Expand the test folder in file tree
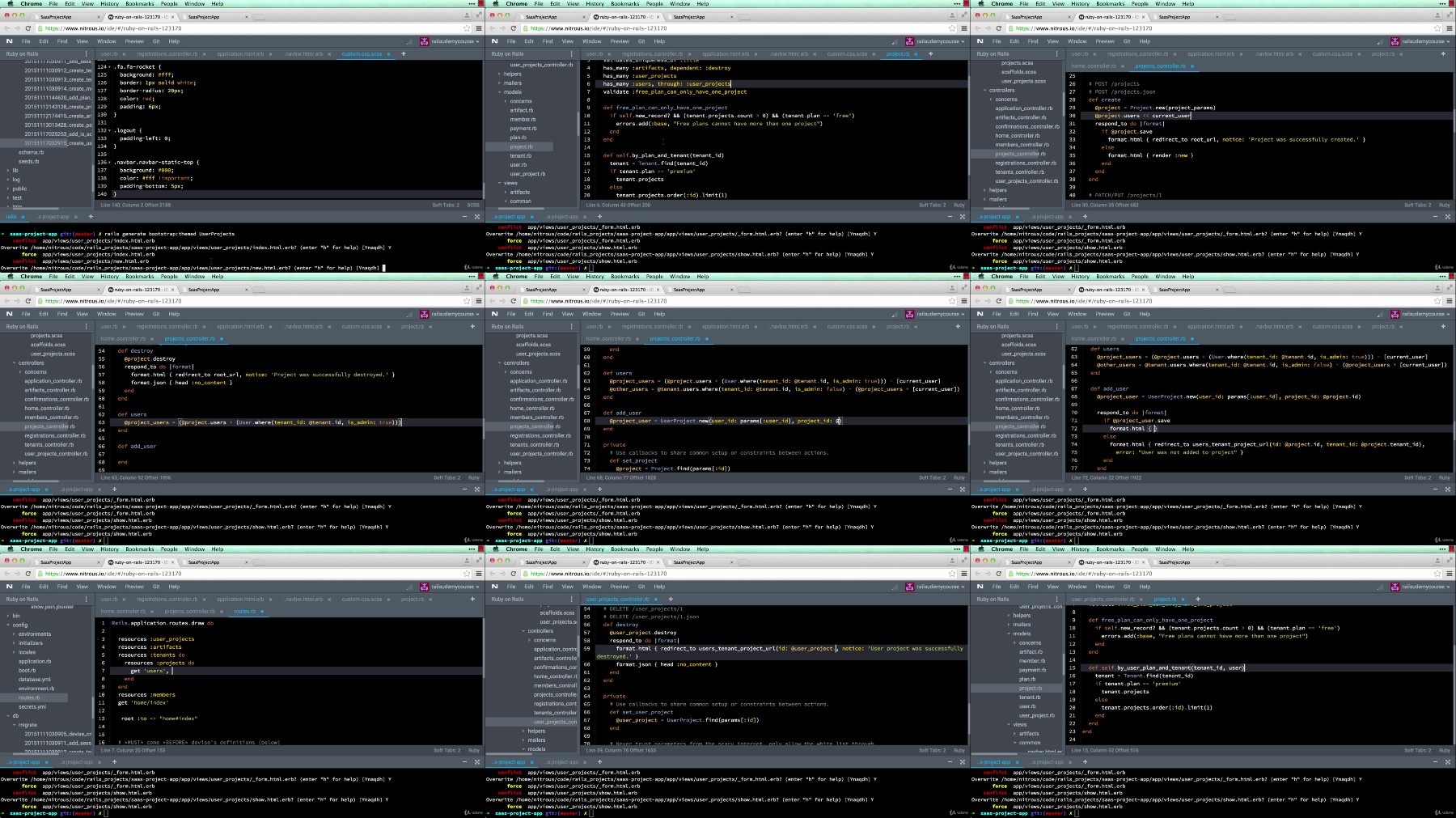The height and width of the screenshot is (818, 1456). pyautogui.click(x=9, y=197)
